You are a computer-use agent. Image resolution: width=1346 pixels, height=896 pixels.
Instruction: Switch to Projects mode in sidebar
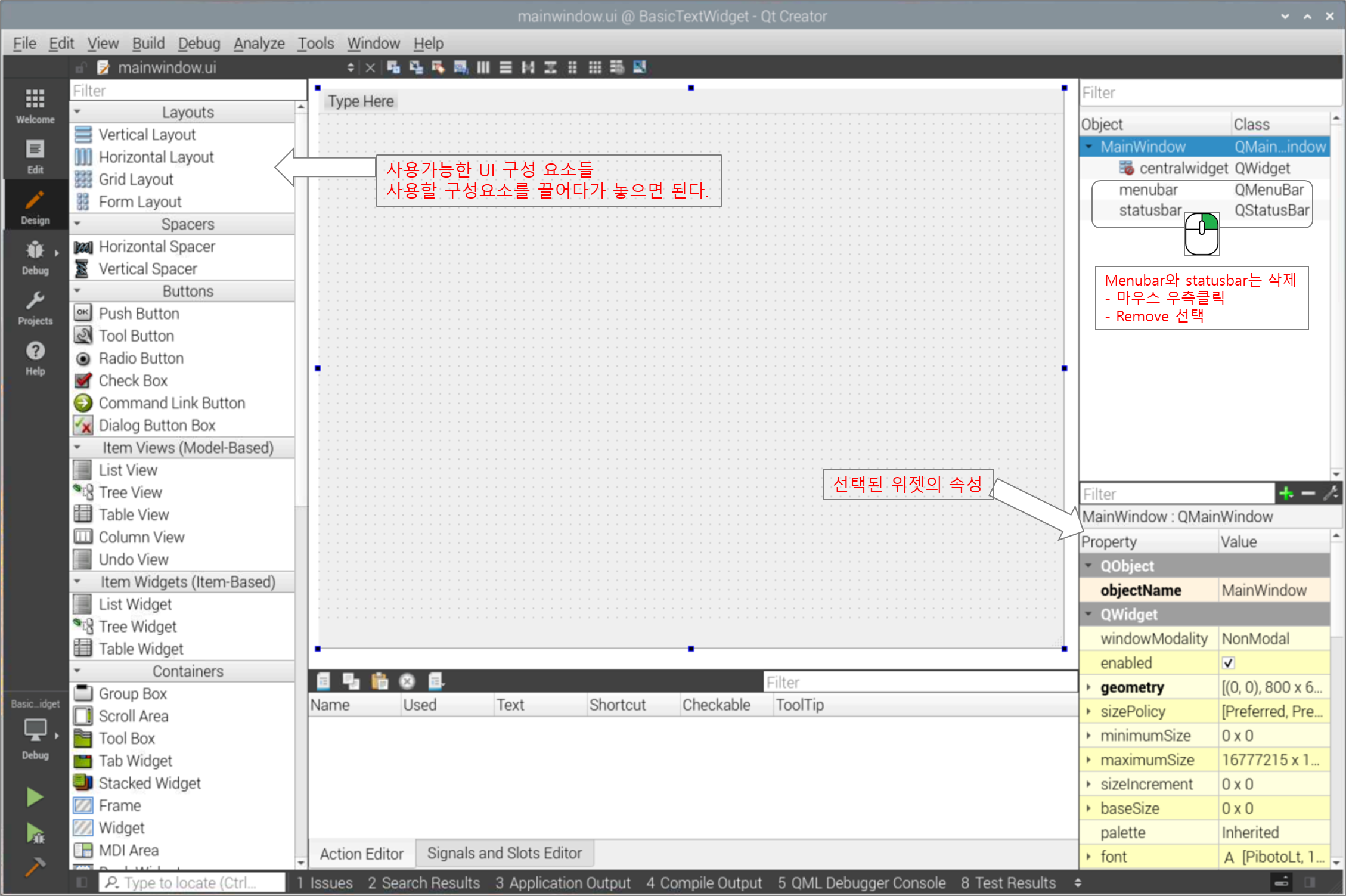[35, 308]
